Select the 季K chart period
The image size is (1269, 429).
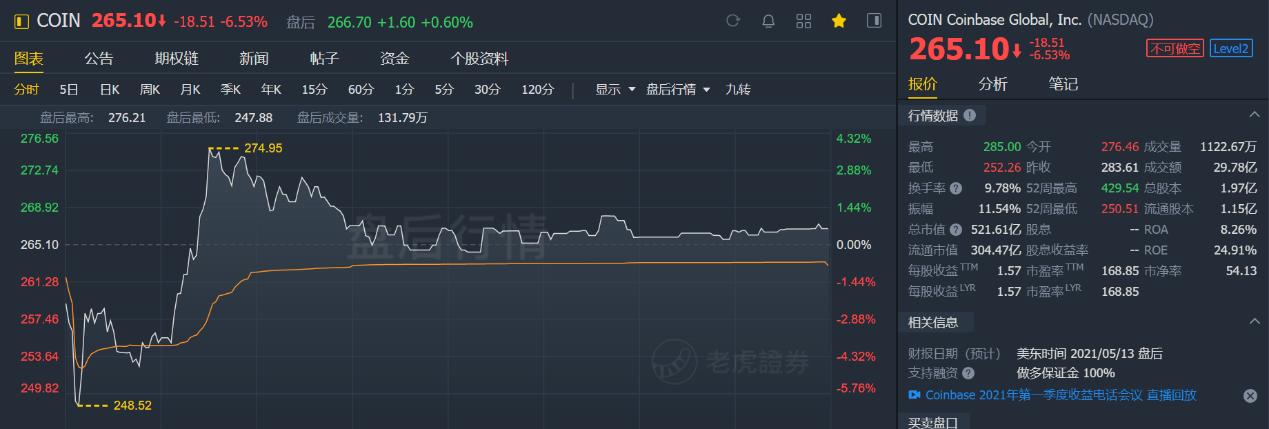tap(231, 89)
